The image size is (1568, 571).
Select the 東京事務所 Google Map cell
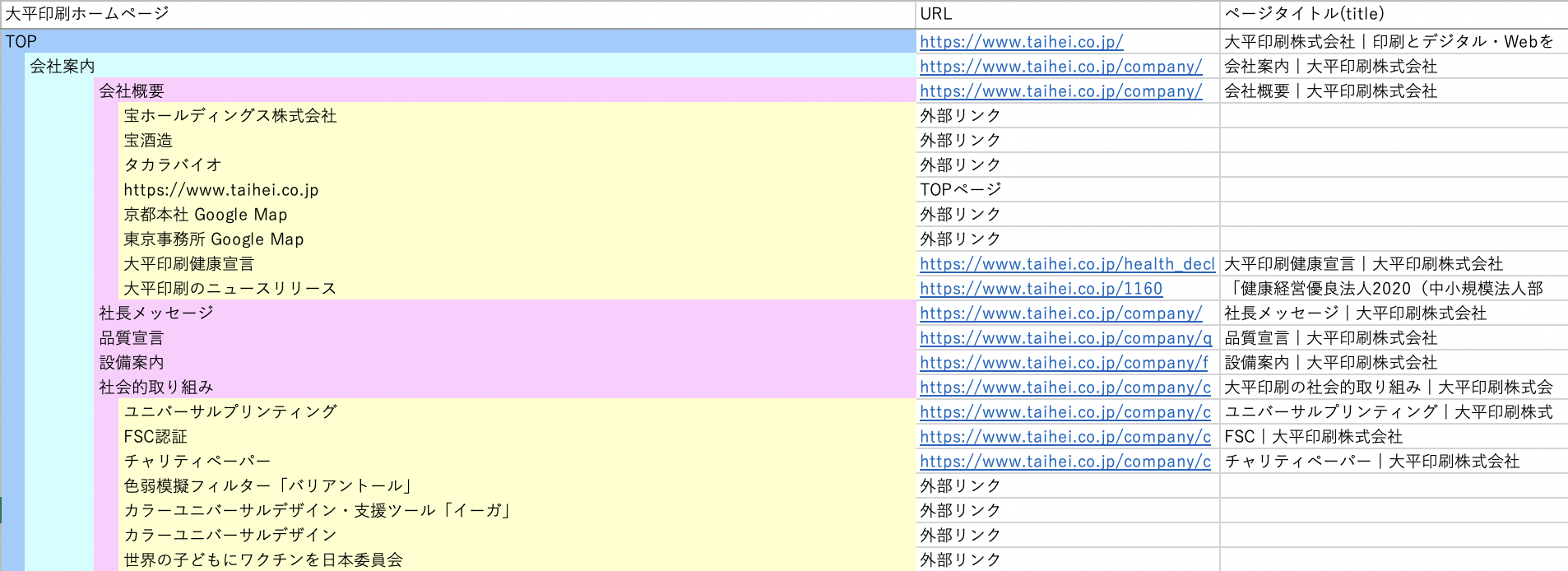click(x=517, y=239)
